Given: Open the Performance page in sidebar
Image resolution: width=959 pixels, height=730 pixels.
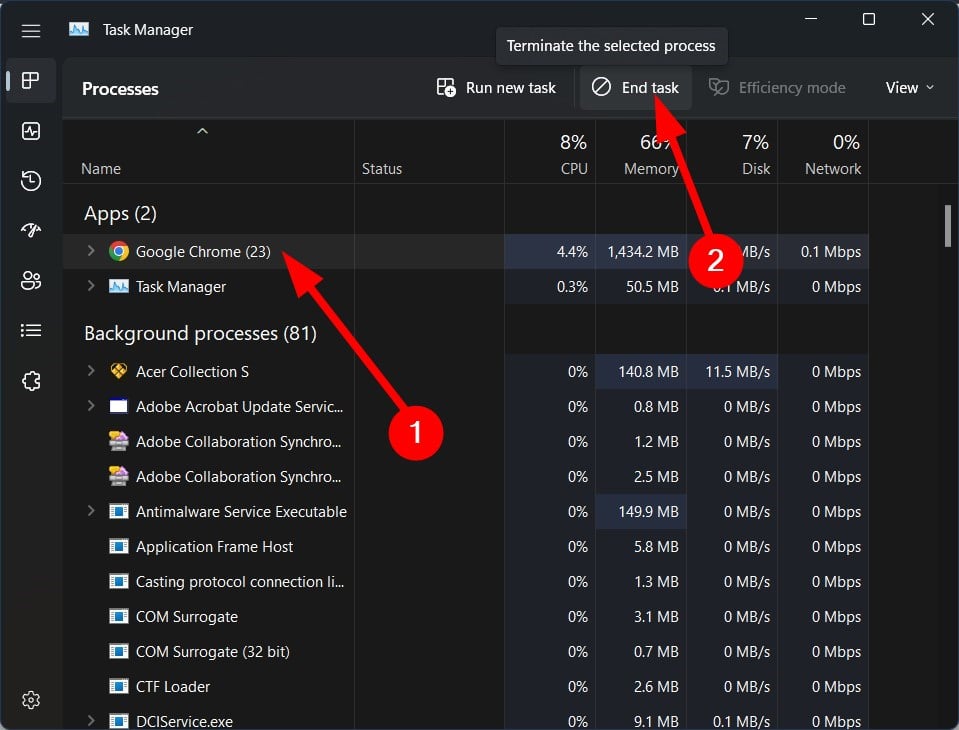Looking at the screenshot, I should point(31,131).
